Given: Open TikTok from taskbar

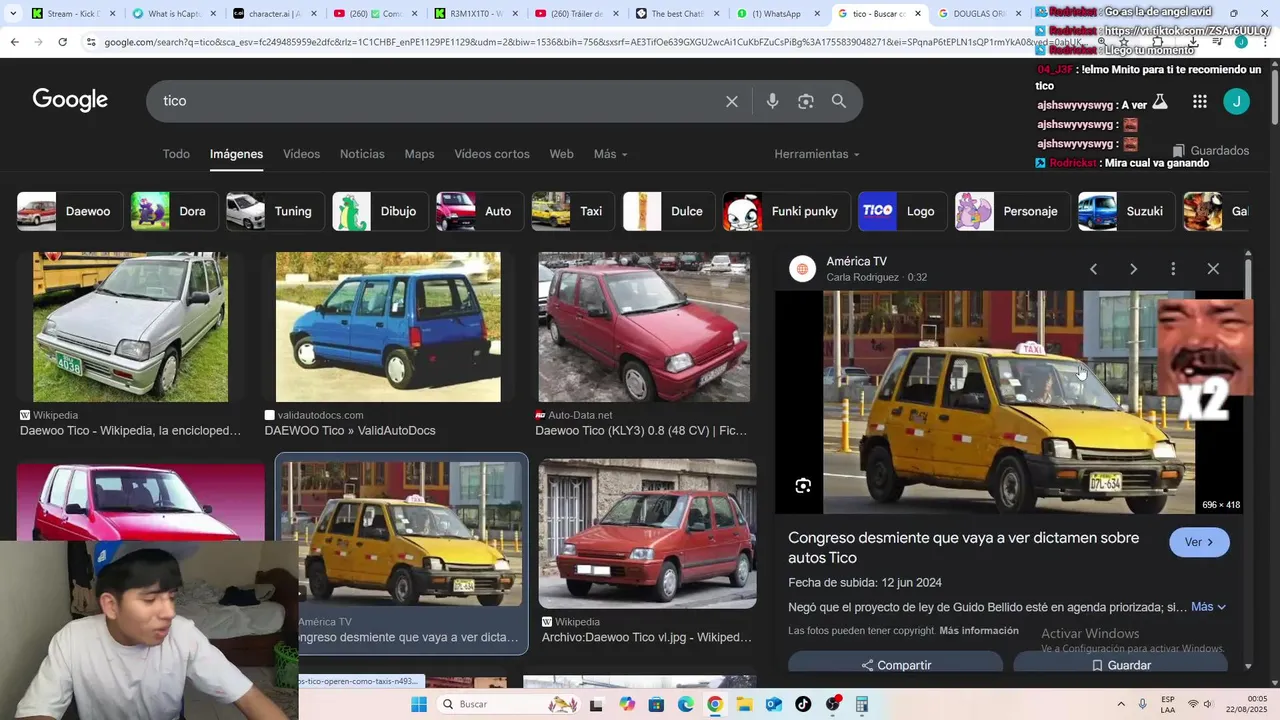Looking at the screenshot, I should coord(803,704).
